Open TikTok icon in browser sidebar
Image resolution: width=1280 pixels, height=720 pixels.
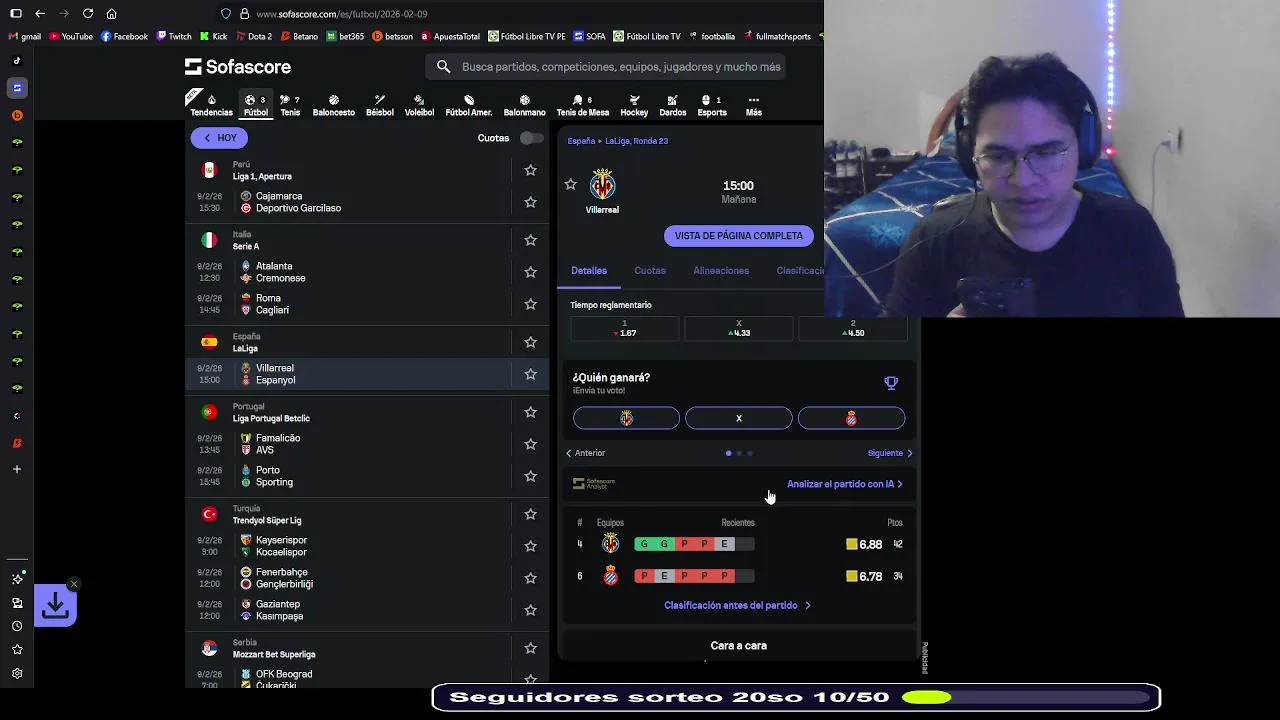click(17, 61)
